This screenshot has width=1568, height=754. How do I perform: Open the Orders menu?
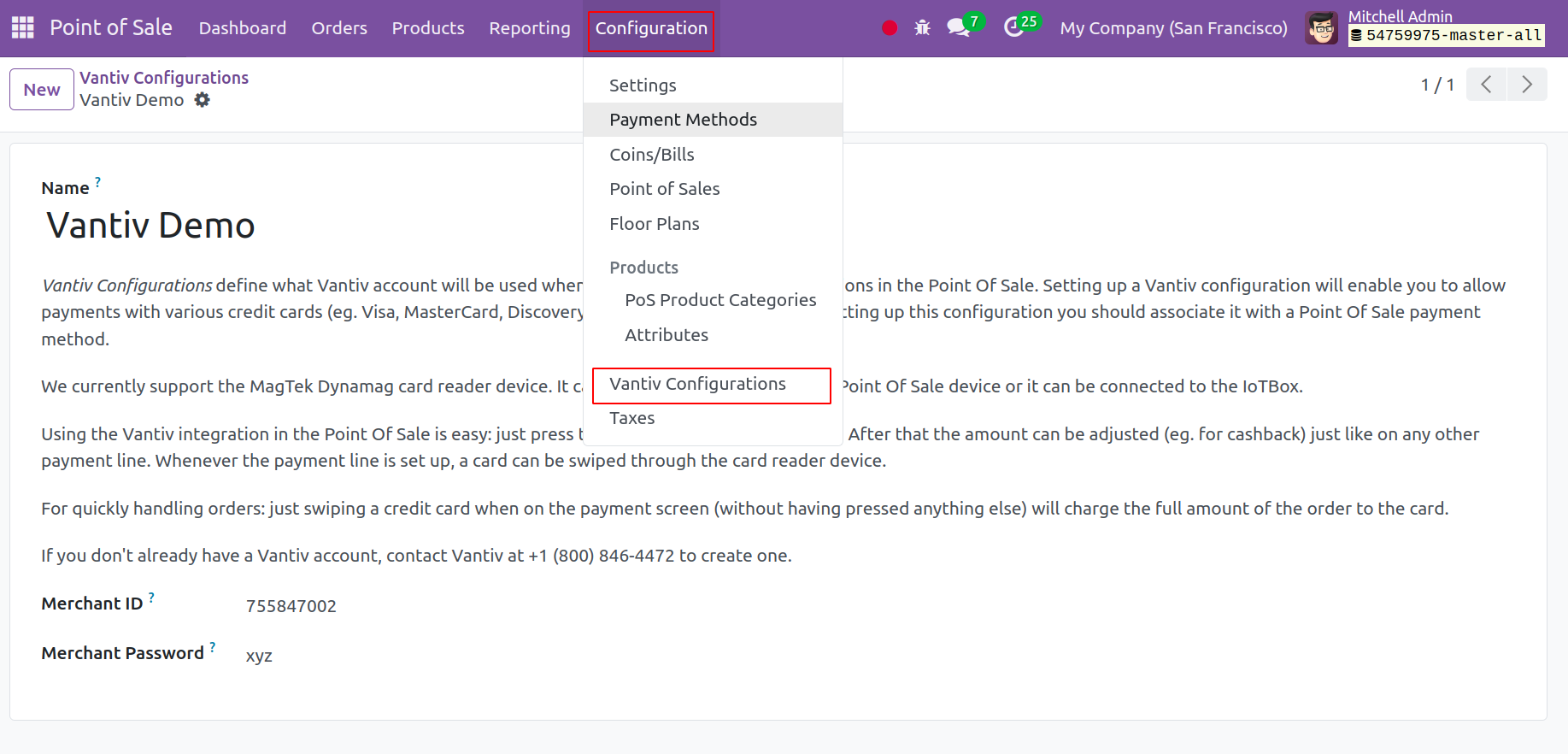click(339, 28)
